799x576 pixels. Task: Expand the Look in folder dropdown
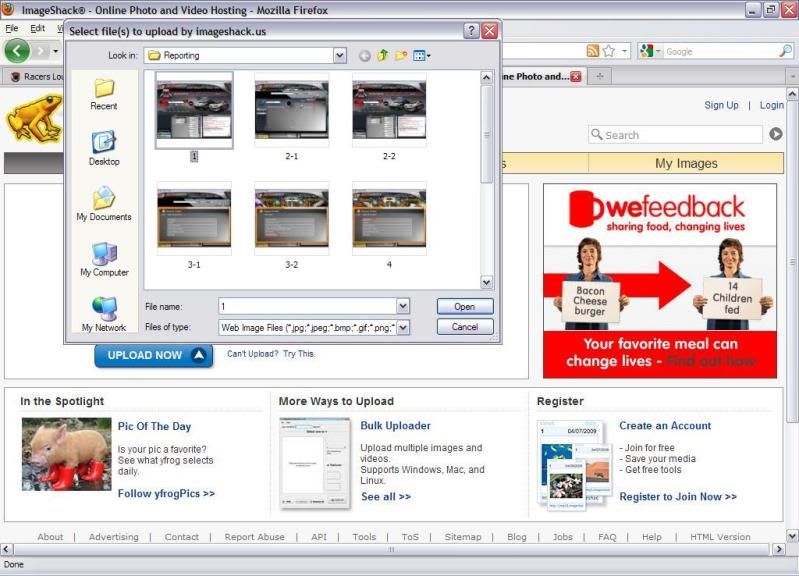coord(340,56)
